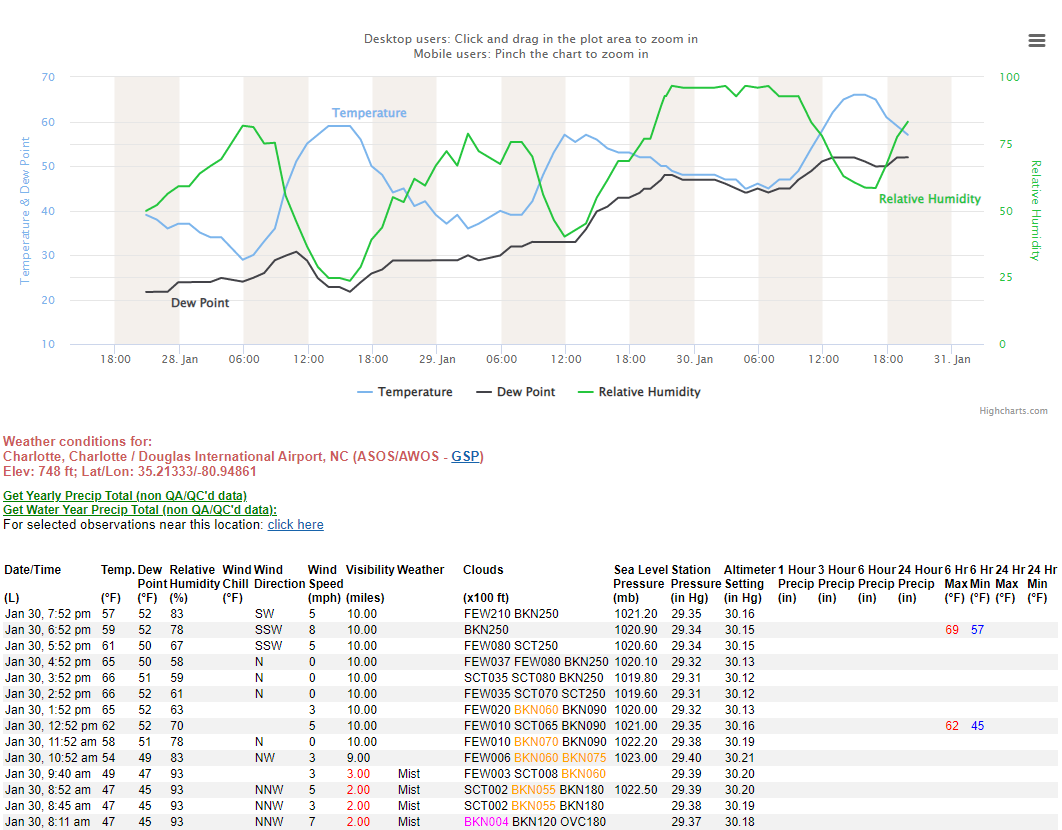This screenshot has height=830, width=1062.
Task: Click the blue Temperature label on the chart
Action: 370,113
